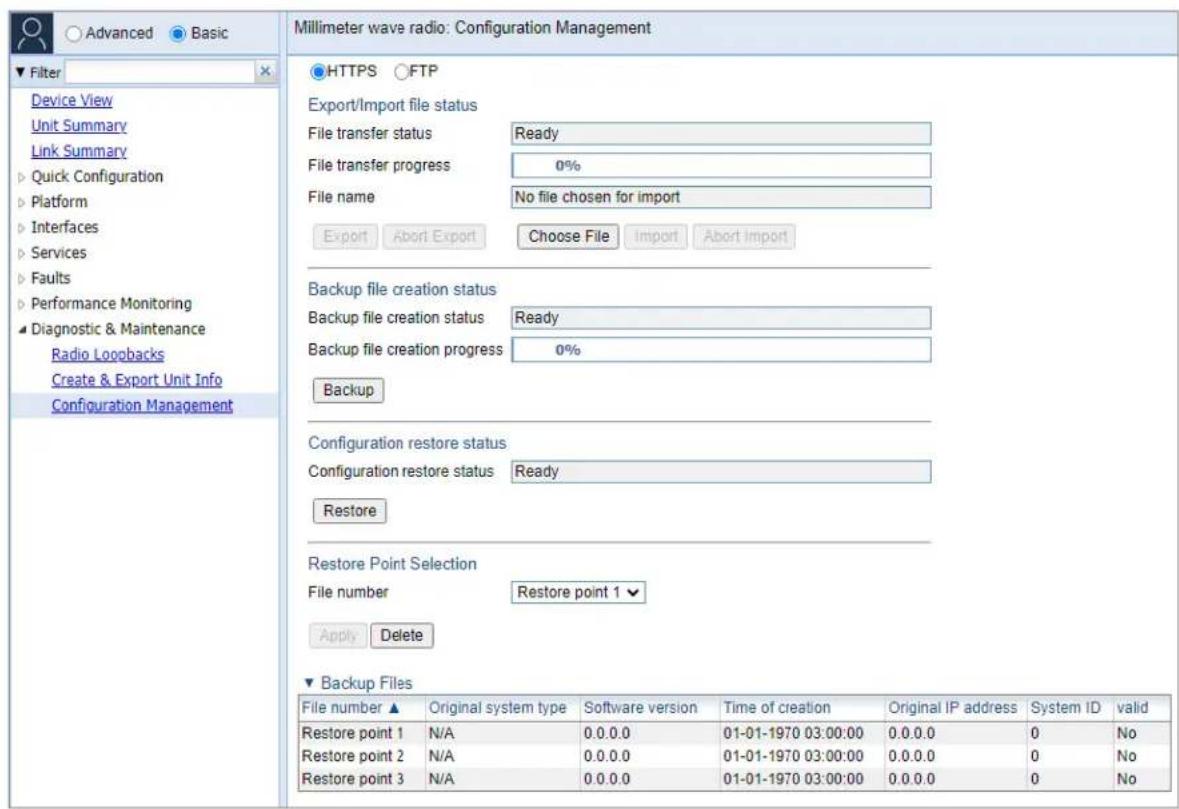Click the Backup file creation progress bar
Viewport: 1179px width, 809px height.
tap(721, 350)
